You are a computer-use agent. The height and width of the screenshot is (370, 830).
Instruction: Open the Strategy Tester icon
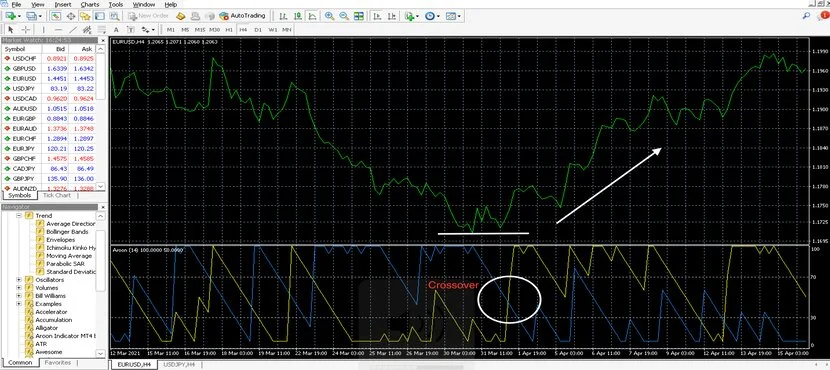click(x=113, y=16)
